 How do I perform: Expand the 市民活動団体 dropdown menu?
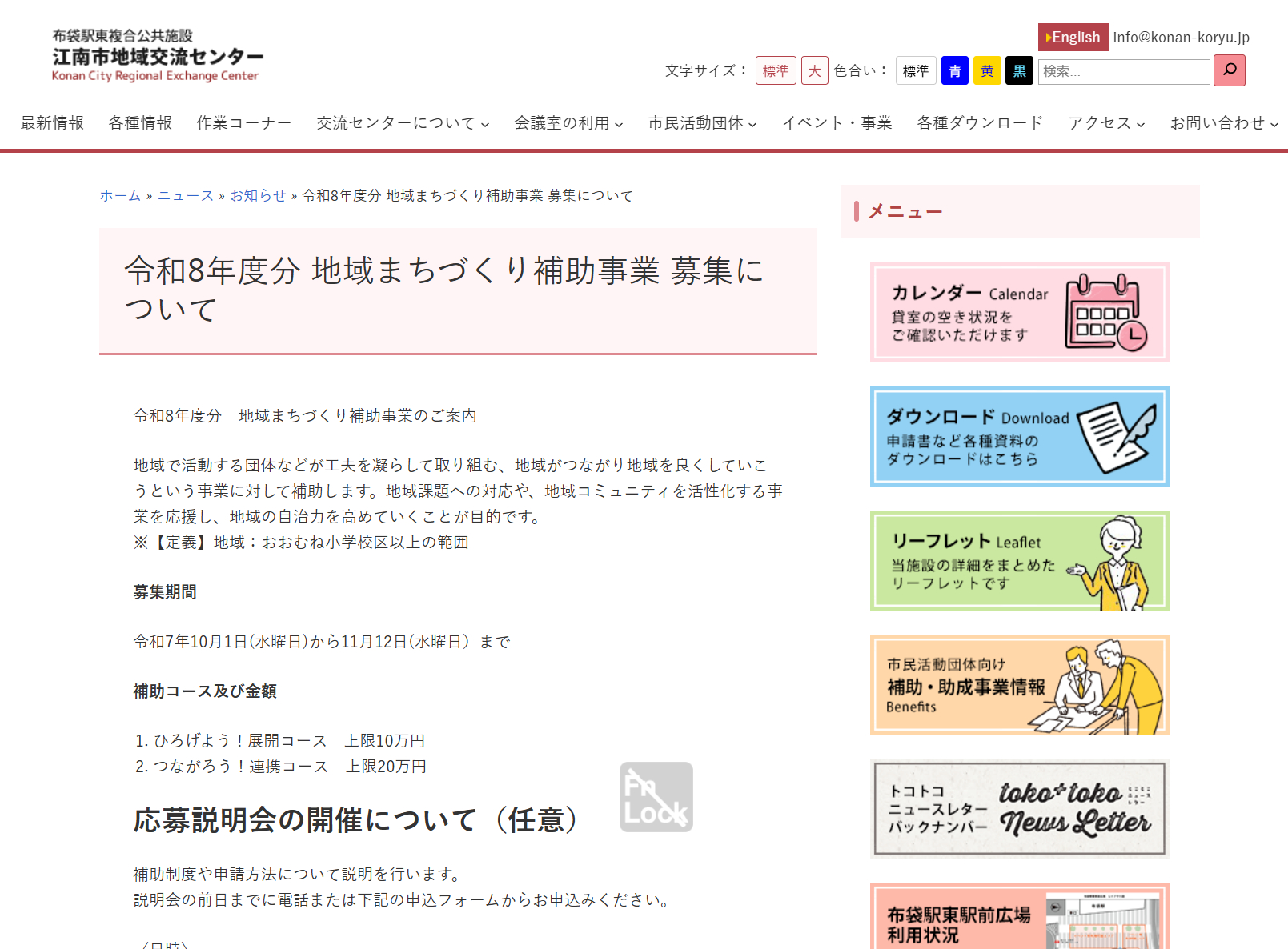[x=702, y=123]
